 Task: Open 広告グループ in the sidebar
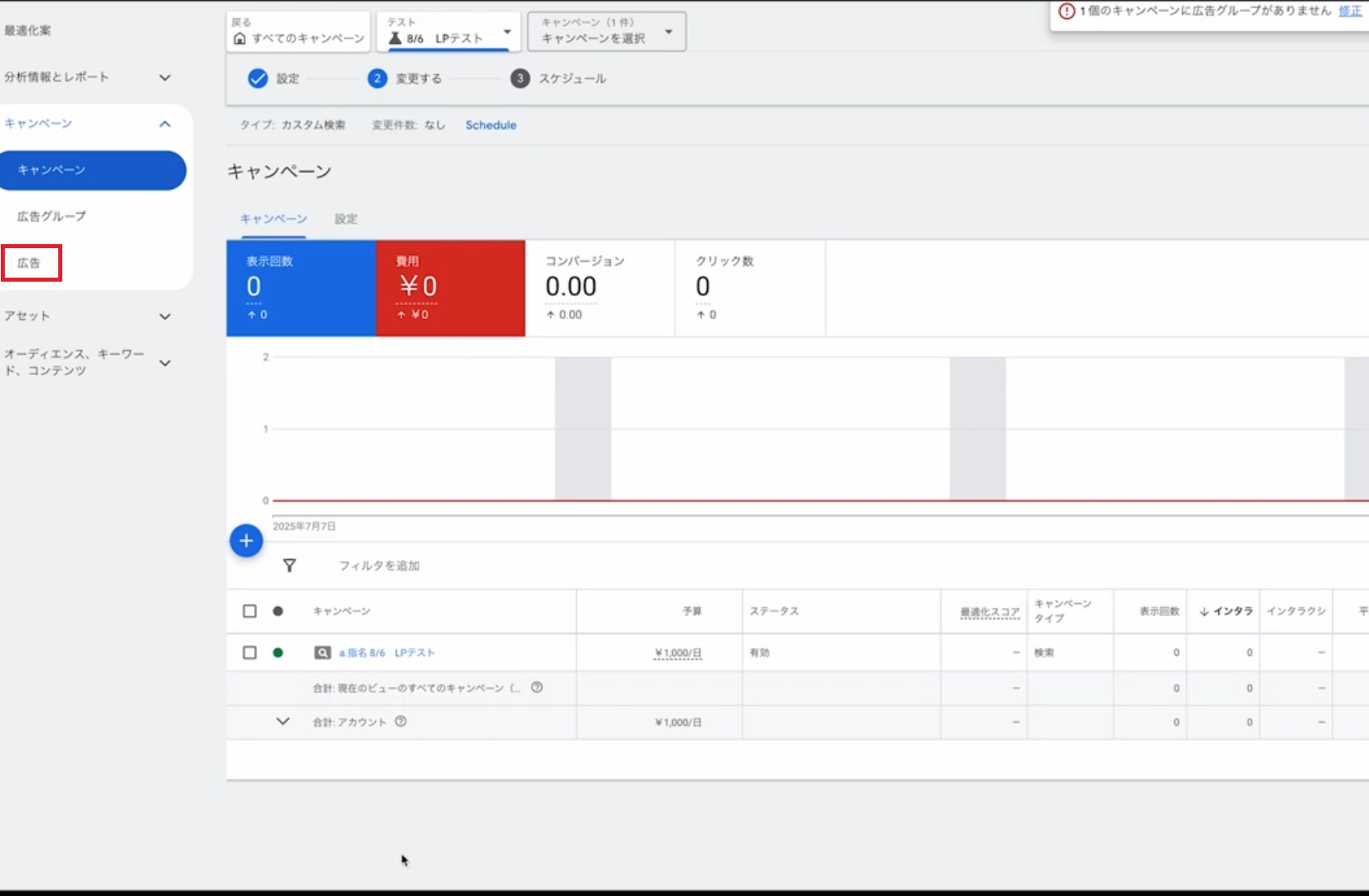[52, 216]
